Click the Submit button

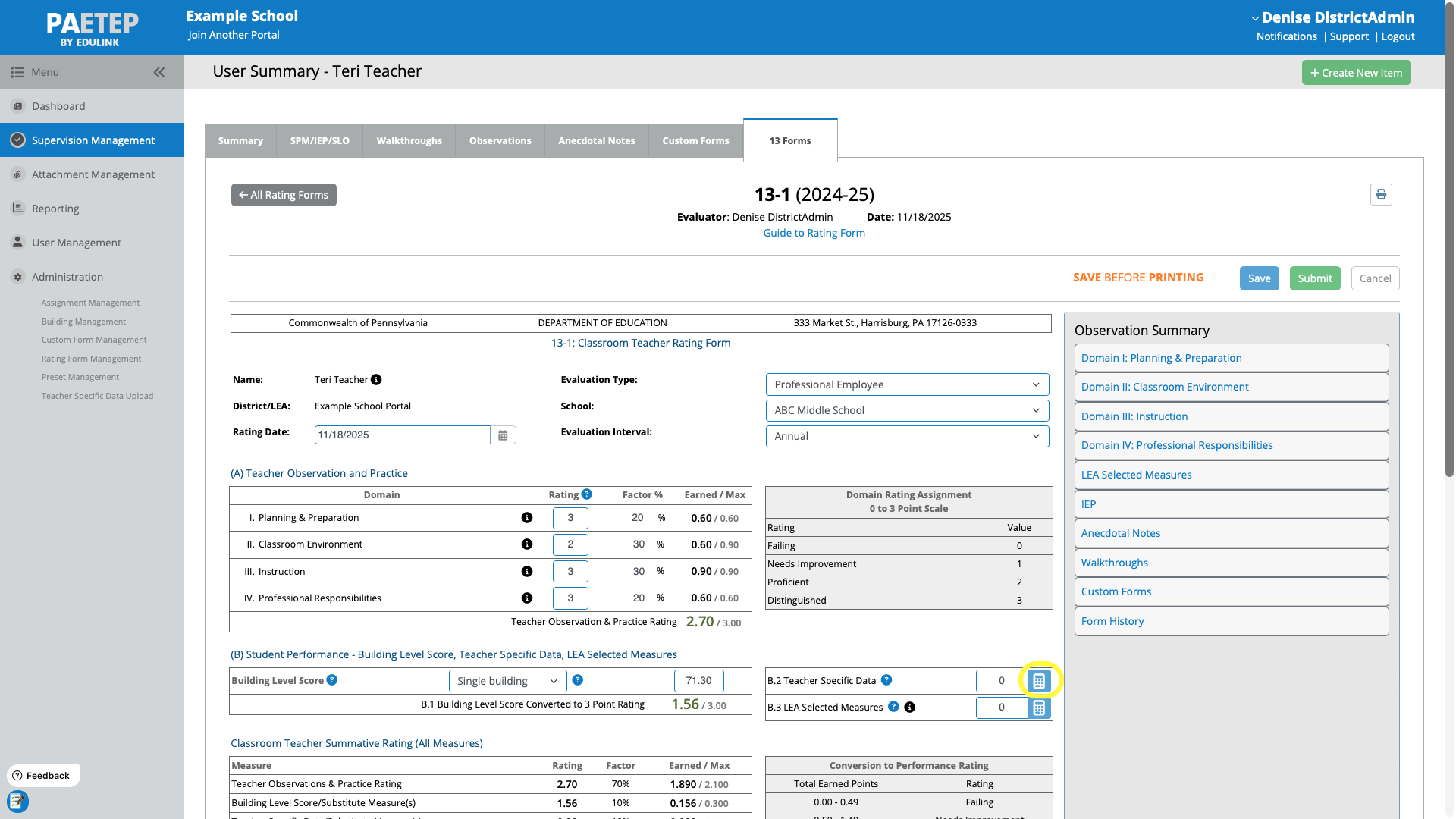[1315, 278]
